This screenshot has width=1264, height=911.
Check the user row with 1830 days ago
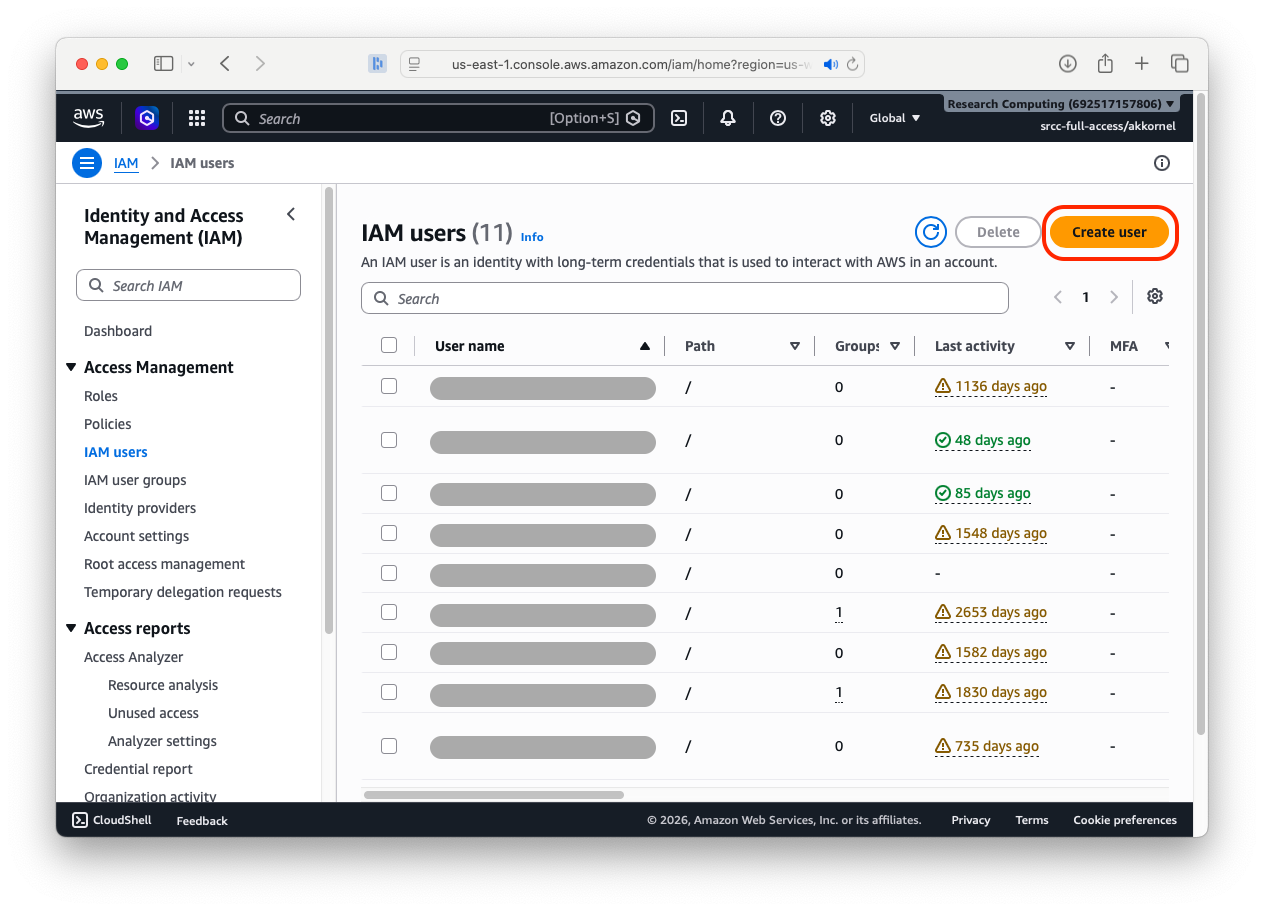coord(389,692)
